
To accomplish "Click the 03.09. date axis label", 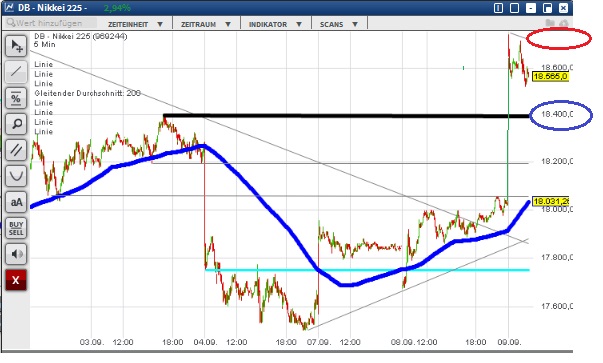I will (92, 342).
